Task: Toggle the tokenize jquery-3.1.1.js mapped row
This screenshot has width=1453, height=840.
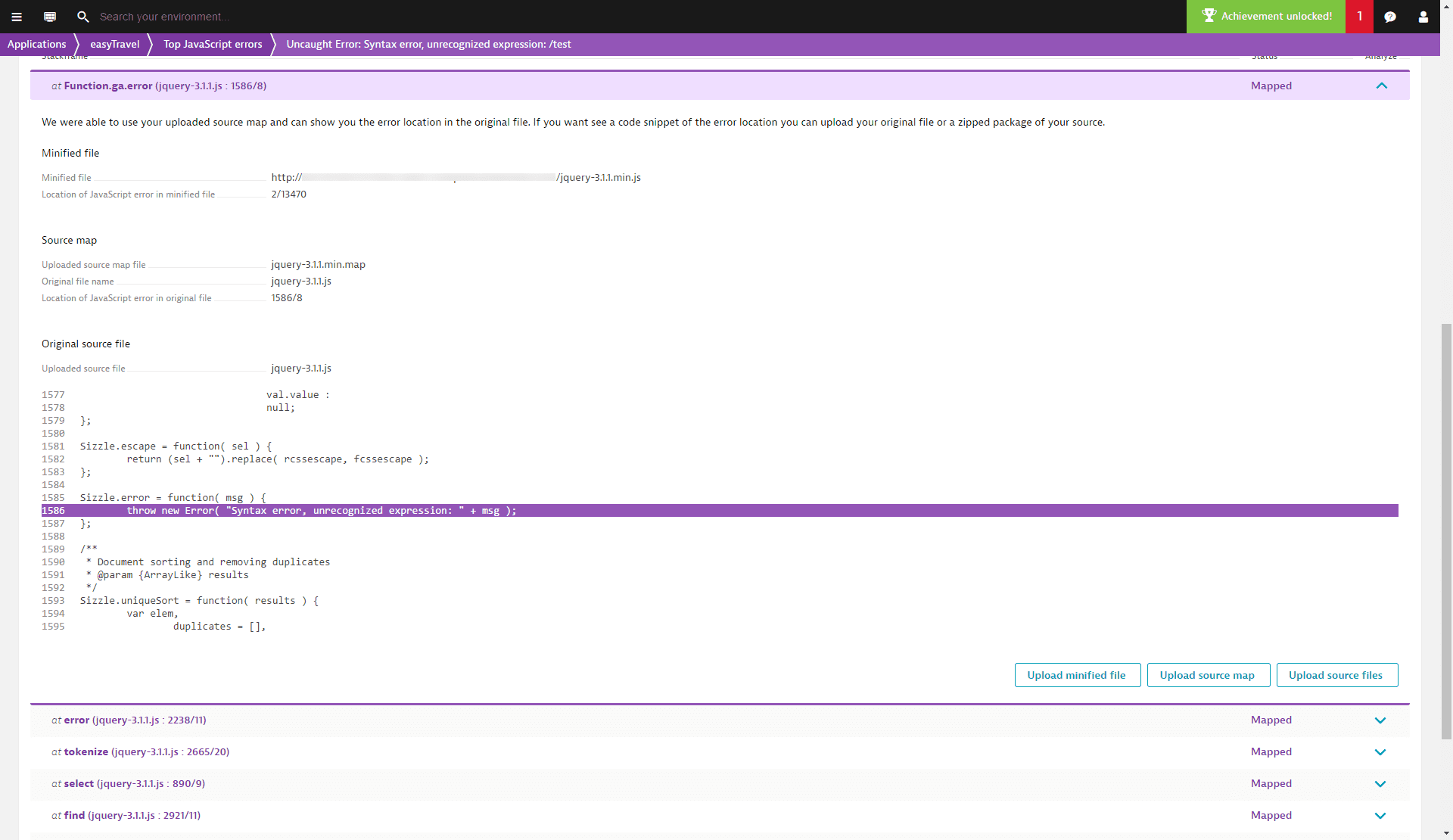Action: point(1380,751)
